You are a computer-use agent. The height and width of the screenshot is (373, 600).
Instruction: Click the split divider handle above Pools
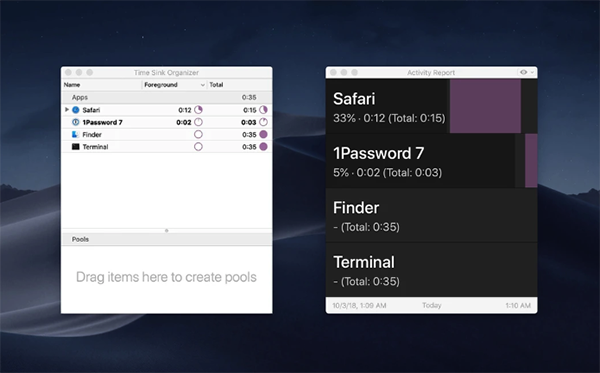(x=166, y=231)
